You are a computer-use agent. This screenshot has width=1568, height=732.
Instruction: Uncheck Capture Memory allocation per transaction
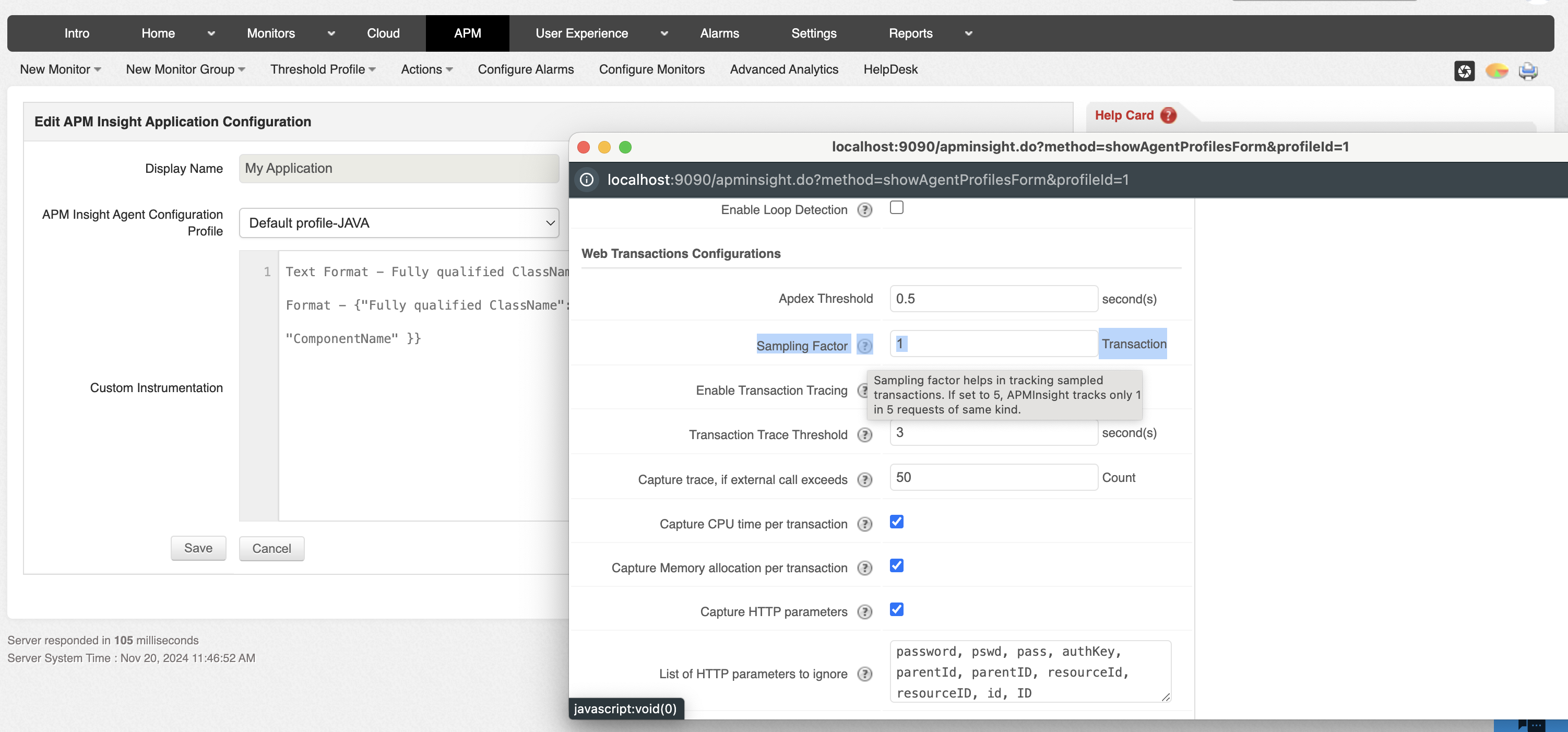(x=896, y=566)
